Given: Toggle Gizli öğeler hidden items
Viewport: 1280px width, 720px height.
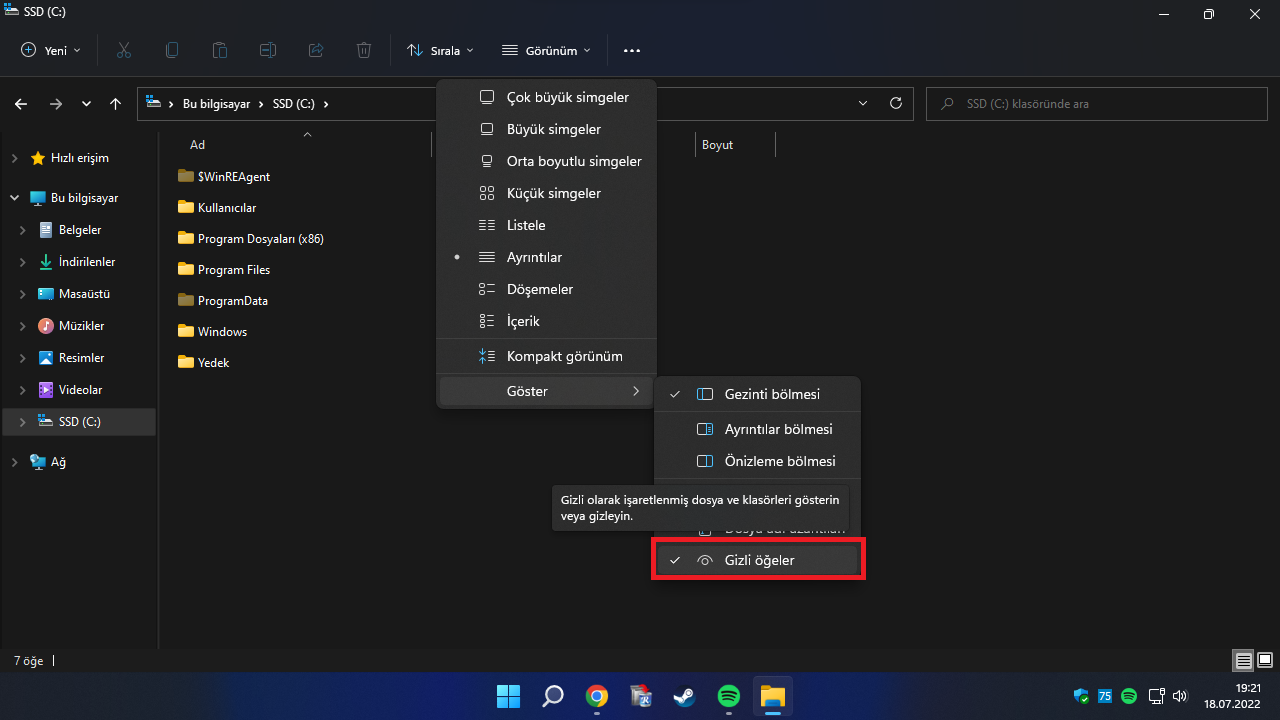Looking at the screenshot, I should point(757,560).
